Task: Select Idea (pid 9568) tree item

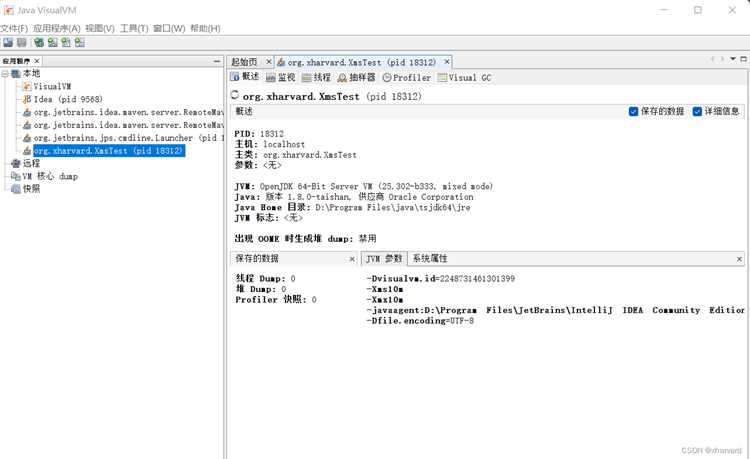Action: tap(68, 99)
